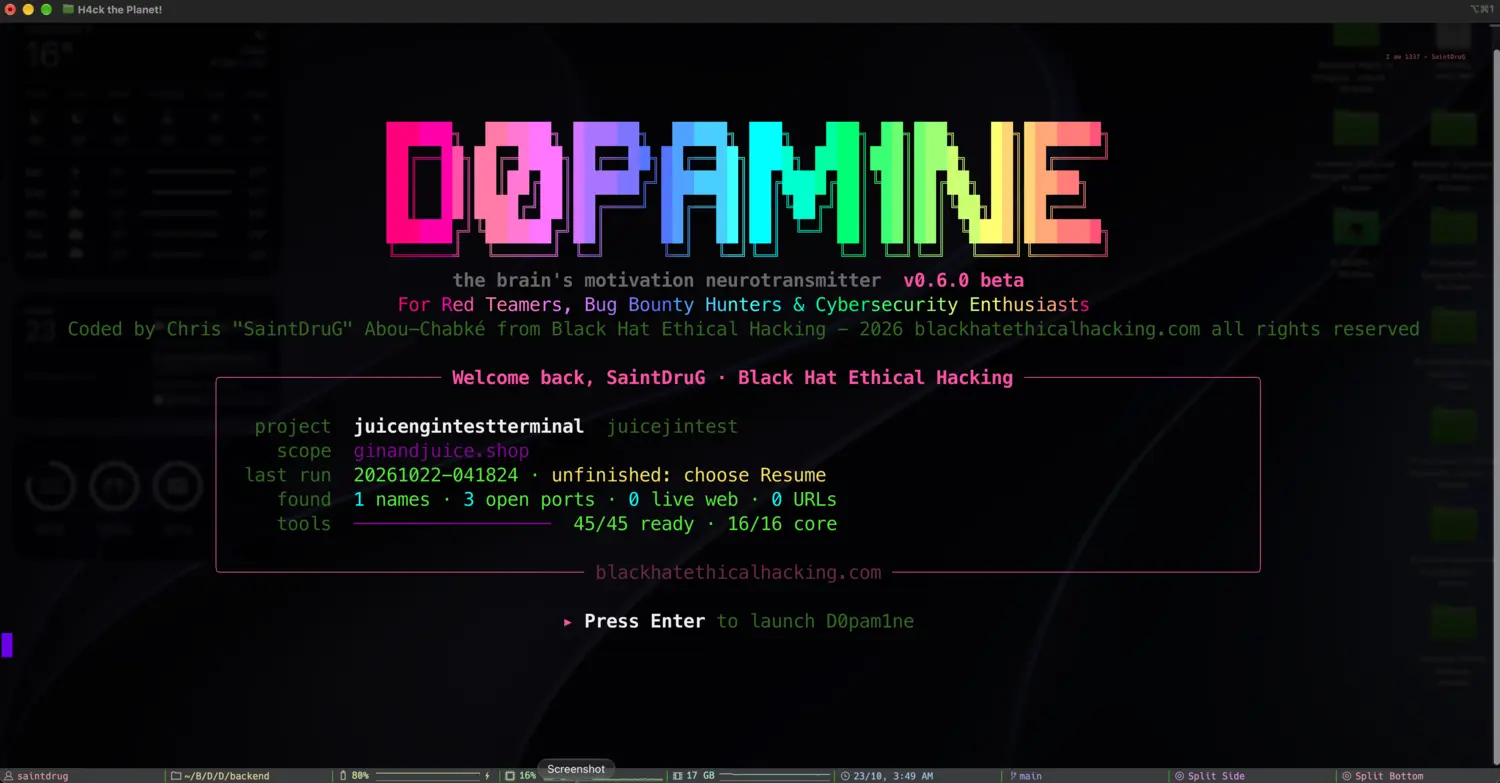1500x783 pixels.
Task: Click the green folder icon in the title bar
Action: 68,9
